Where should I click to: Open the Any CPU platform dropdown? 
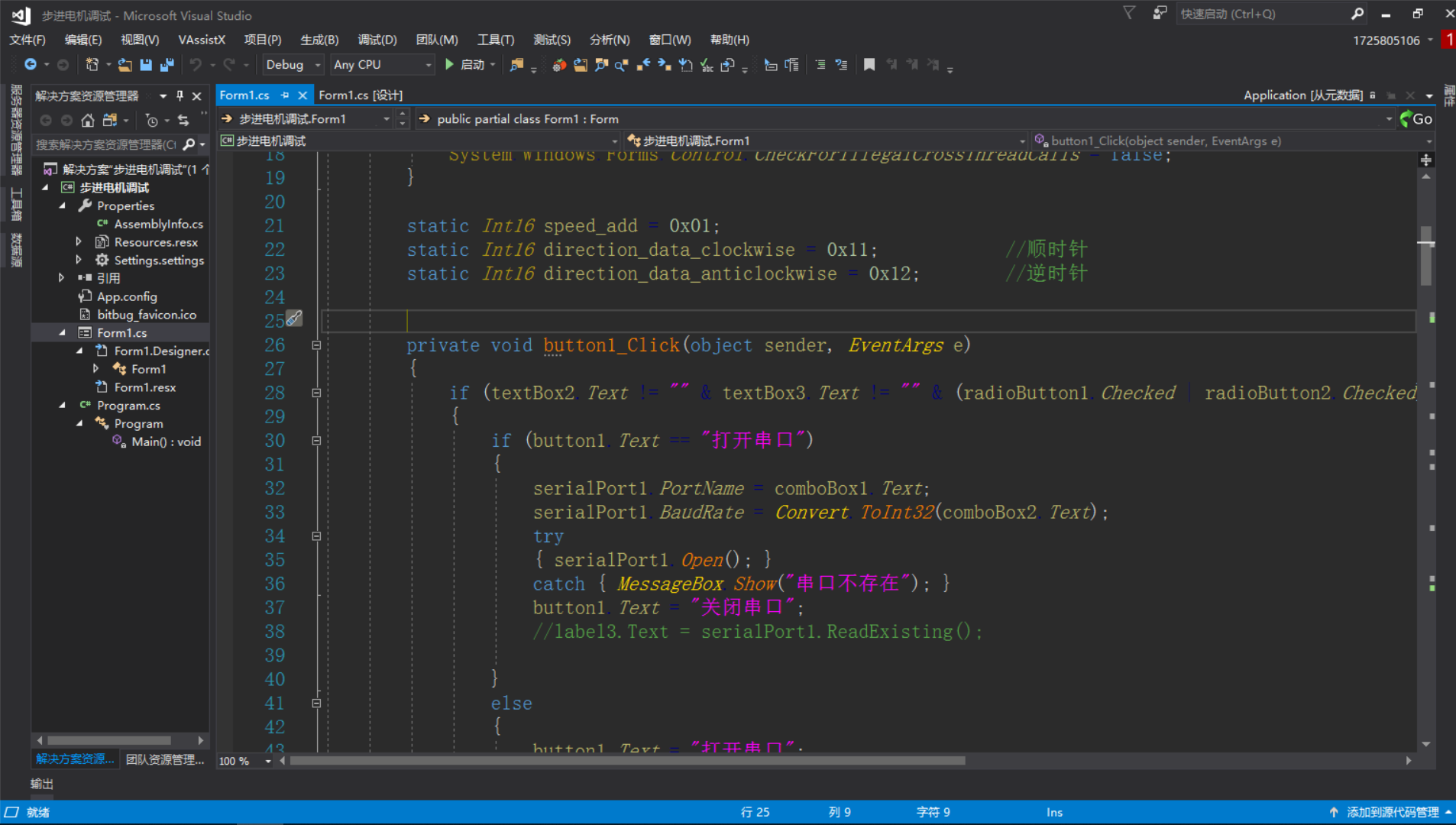[383, 65]
